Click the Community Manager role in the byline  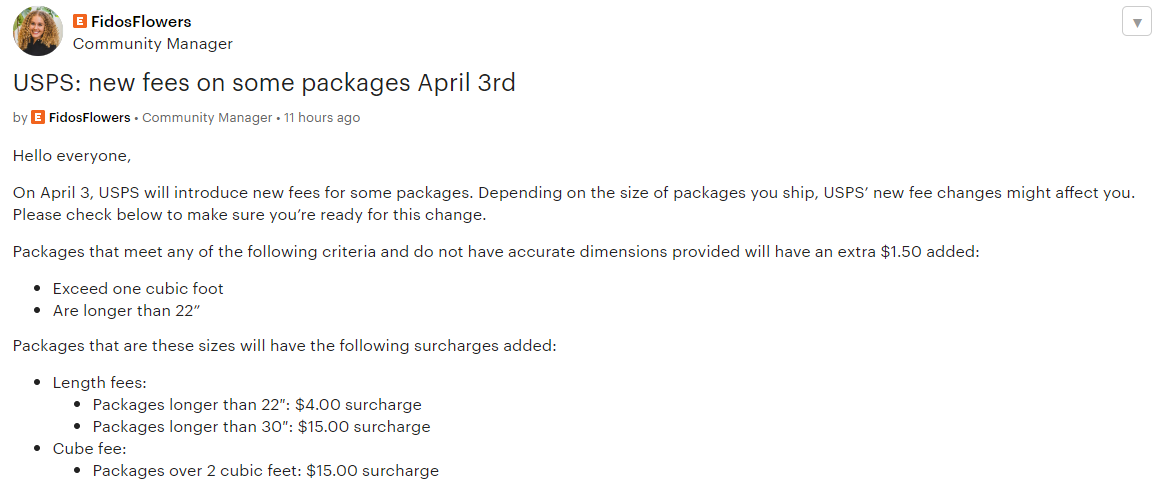(x=207, y=117)
